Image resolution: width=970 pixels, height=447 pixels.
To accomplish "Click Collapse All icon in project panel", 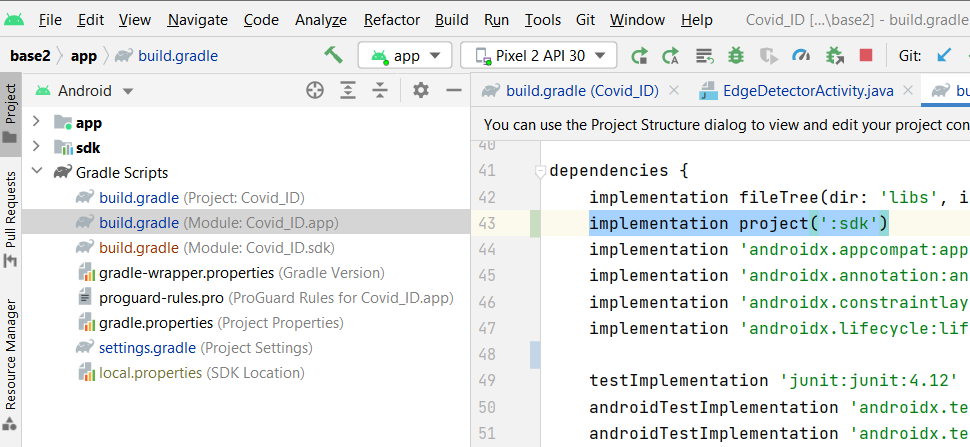I will (380, 91).
